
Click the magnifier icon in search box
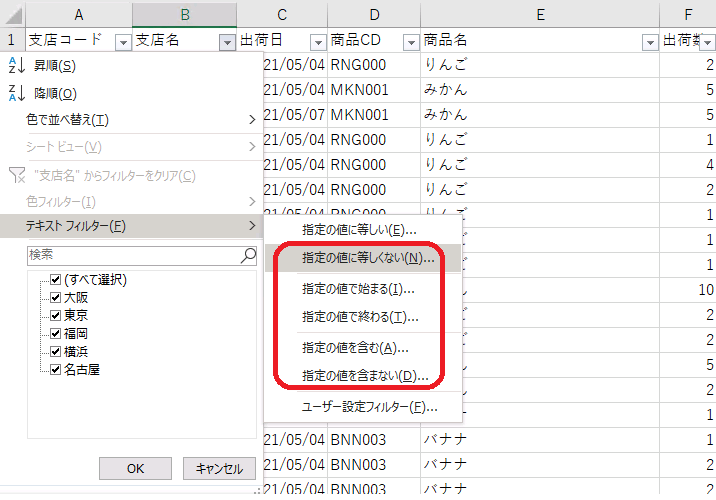coord(248,256)
